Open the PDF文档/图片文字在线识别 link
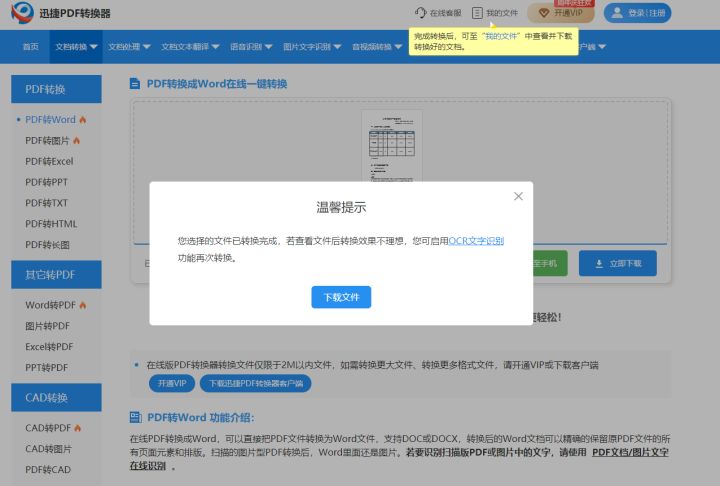This screenshot has width=720, height=486. coord(630,452)
